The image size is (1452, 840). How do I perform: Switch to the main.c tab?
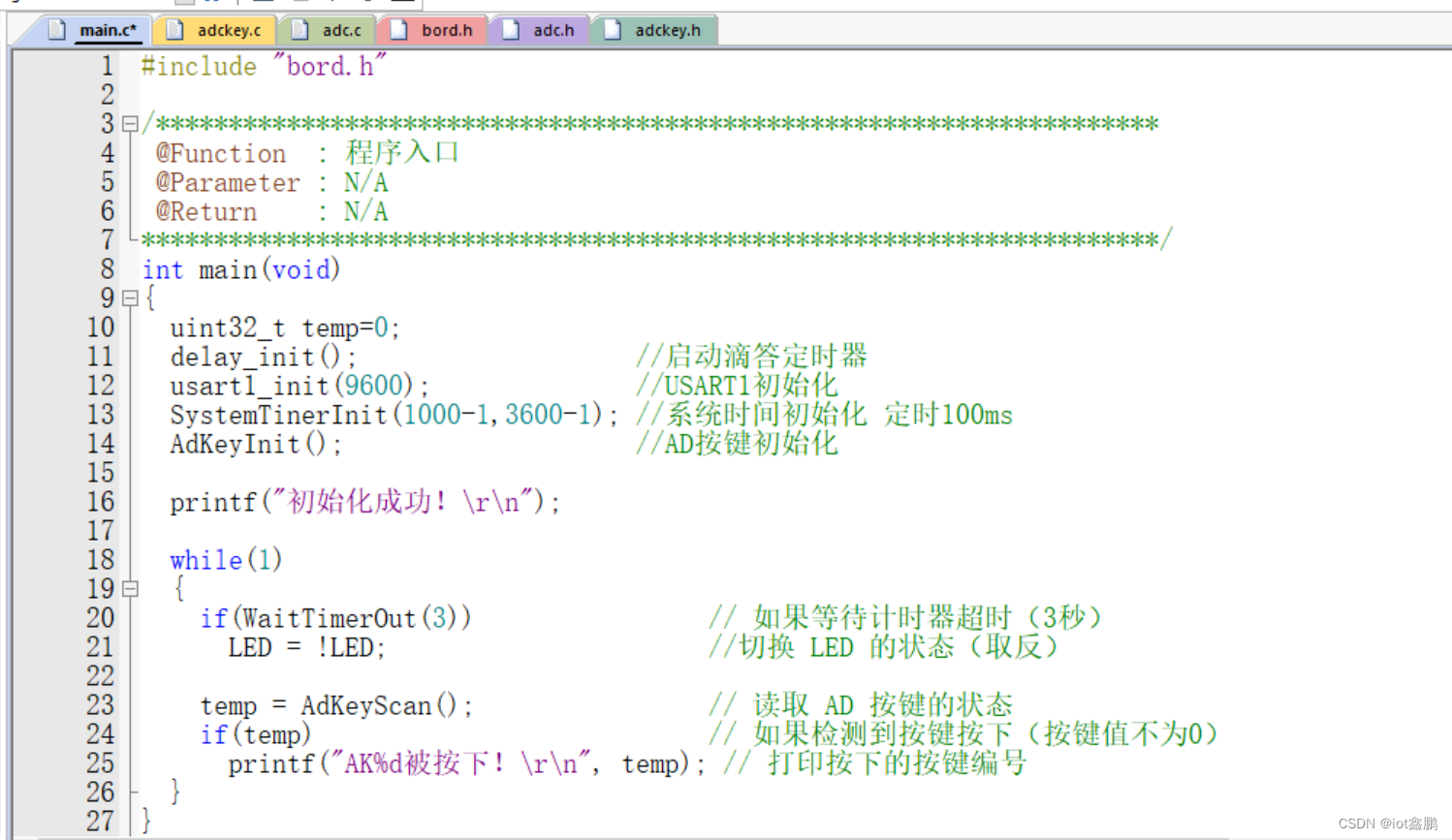pos(95,30)
